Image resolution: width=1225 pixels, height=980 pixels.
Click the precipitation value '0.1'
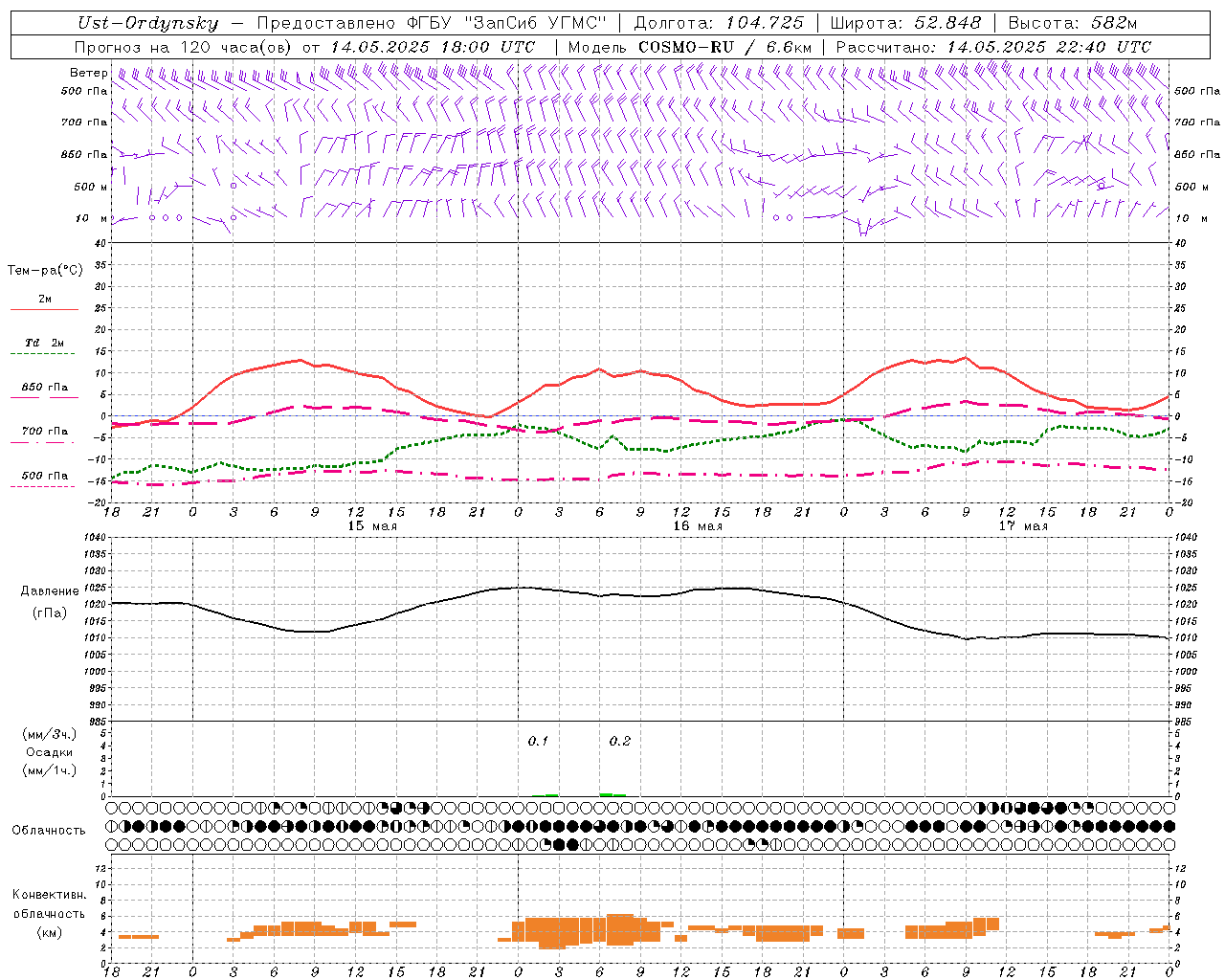(538, 741)
